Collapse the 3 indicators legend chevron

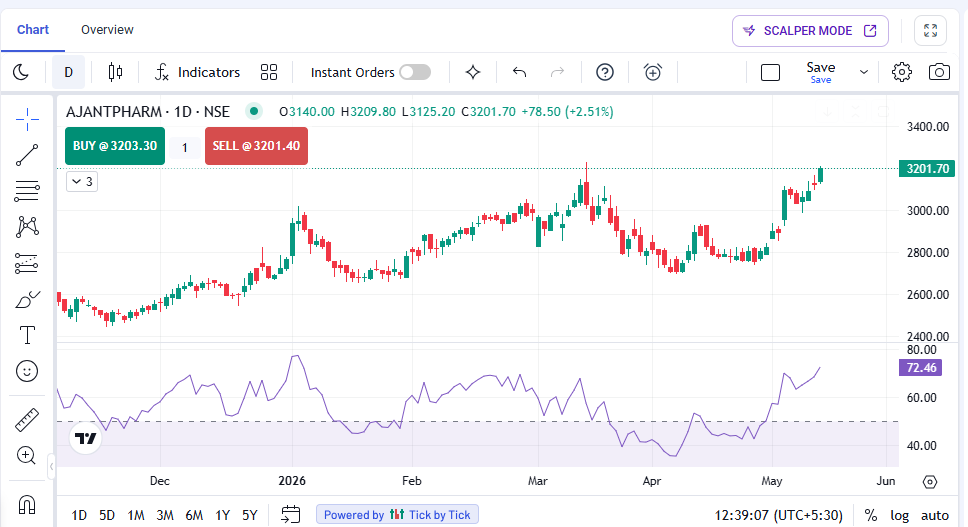82,181
